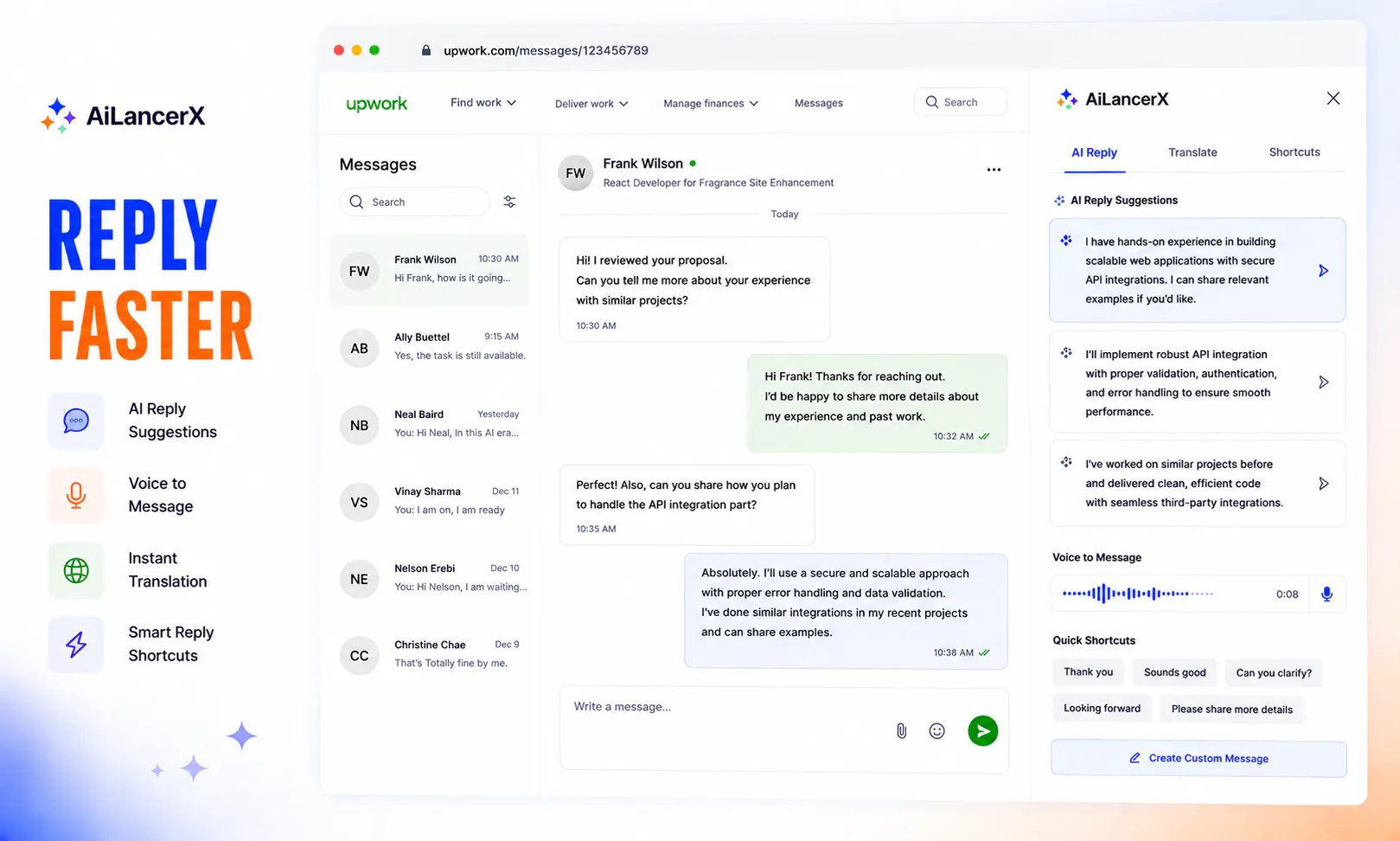Open message list filter settings
1400x841 pixels.
tap(509, 202)
